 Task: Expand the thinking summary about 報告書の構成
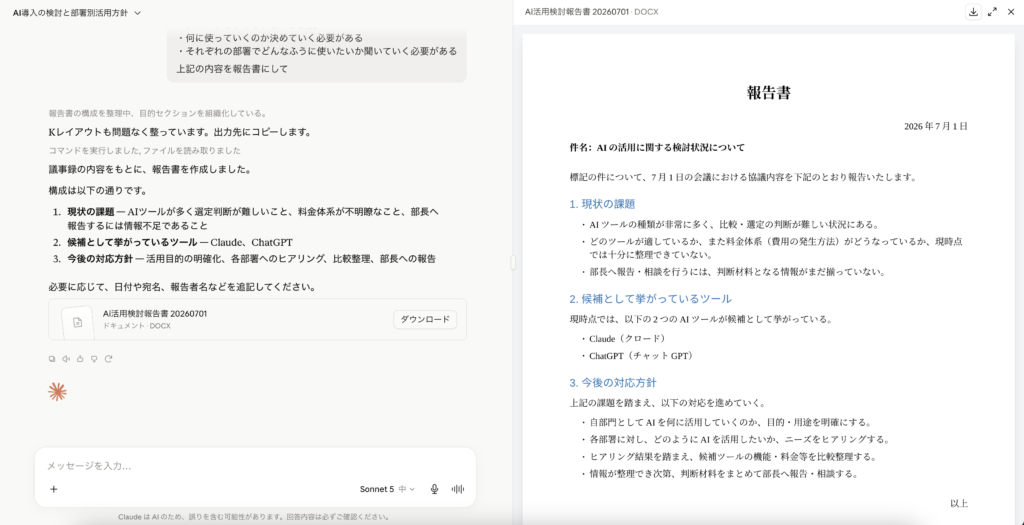pyautogui.click(x=157, y=113)
